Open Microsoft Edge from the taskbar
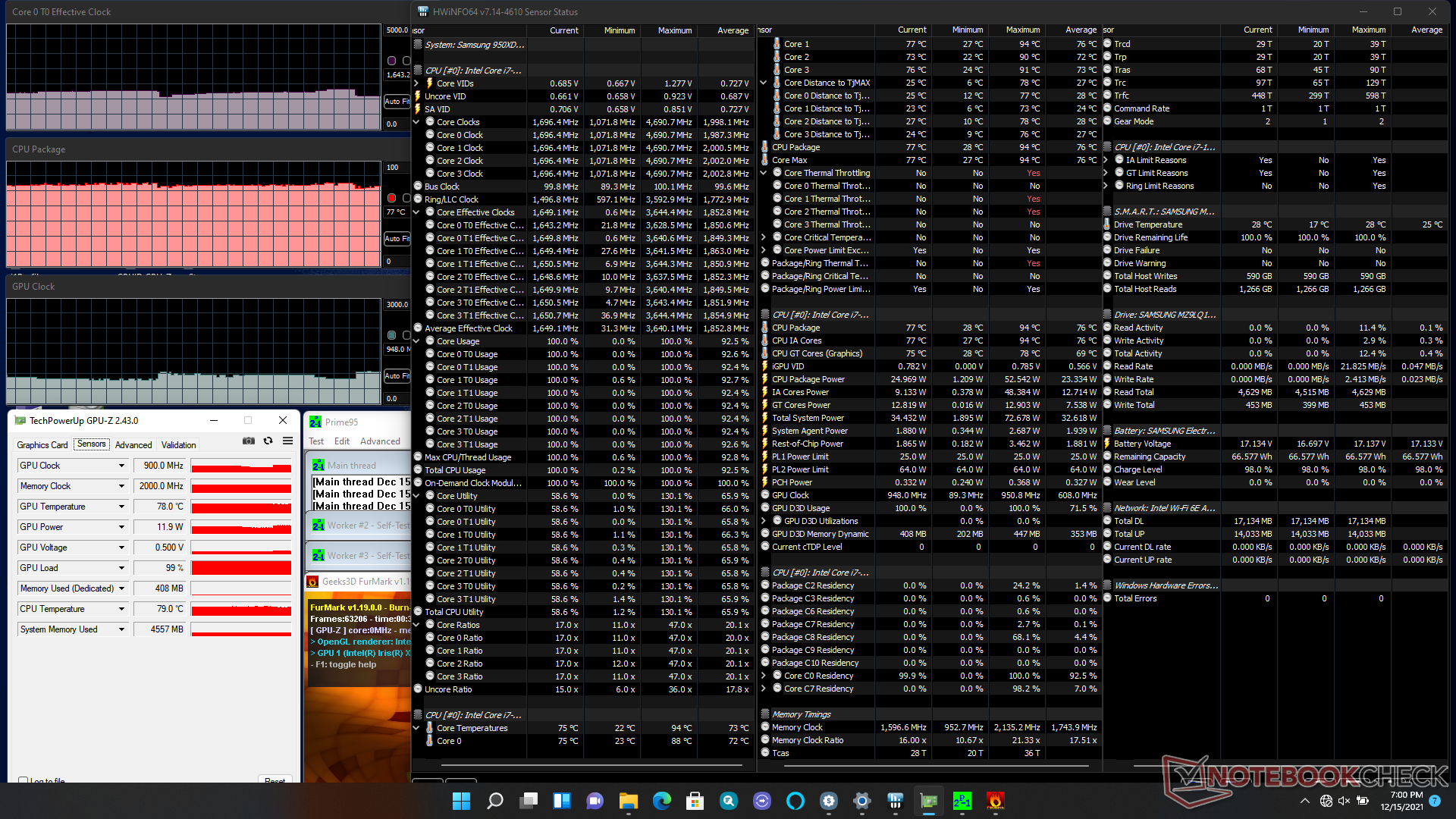1456x819 pixels. click(661, 801)
